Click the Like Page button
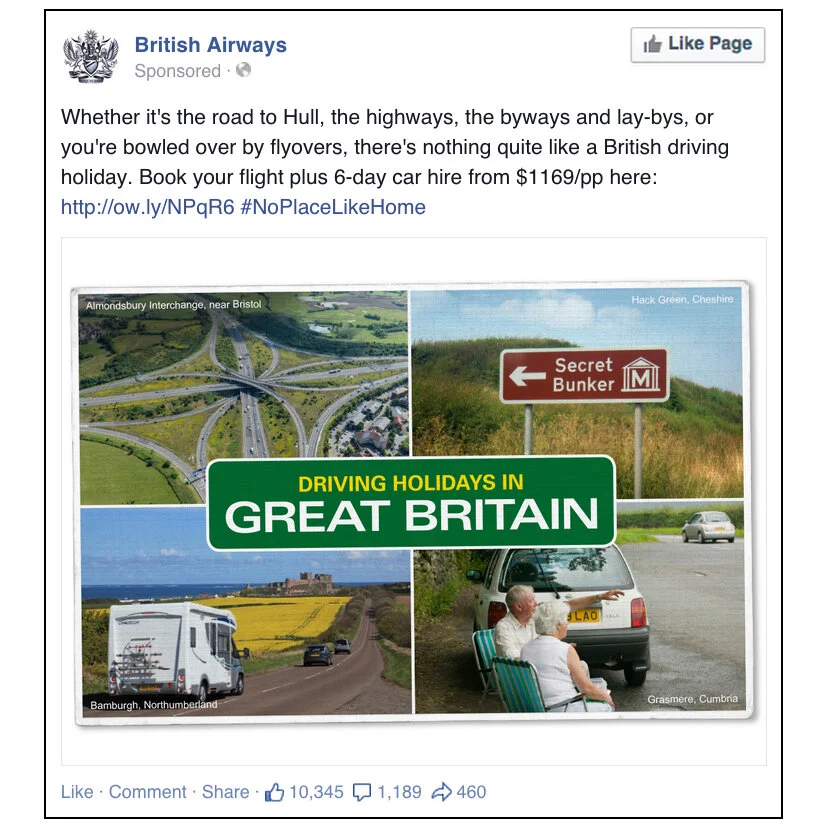The height and width of the screenshot is (828, 828). point(698,45)
